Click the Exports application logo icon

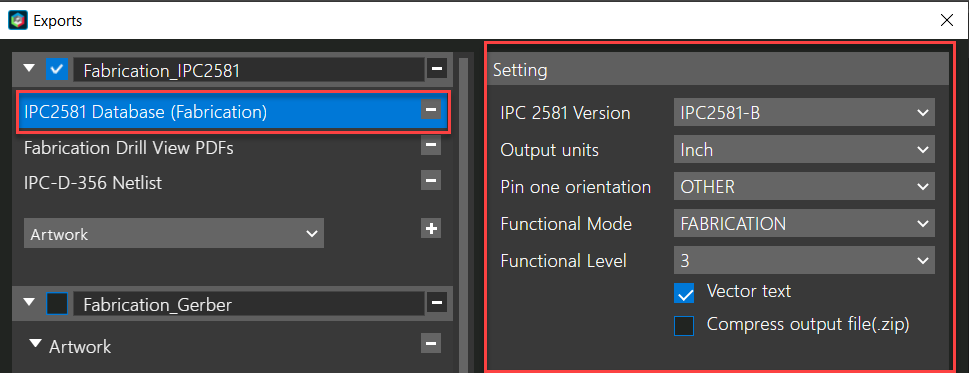(x=17, y=20)
